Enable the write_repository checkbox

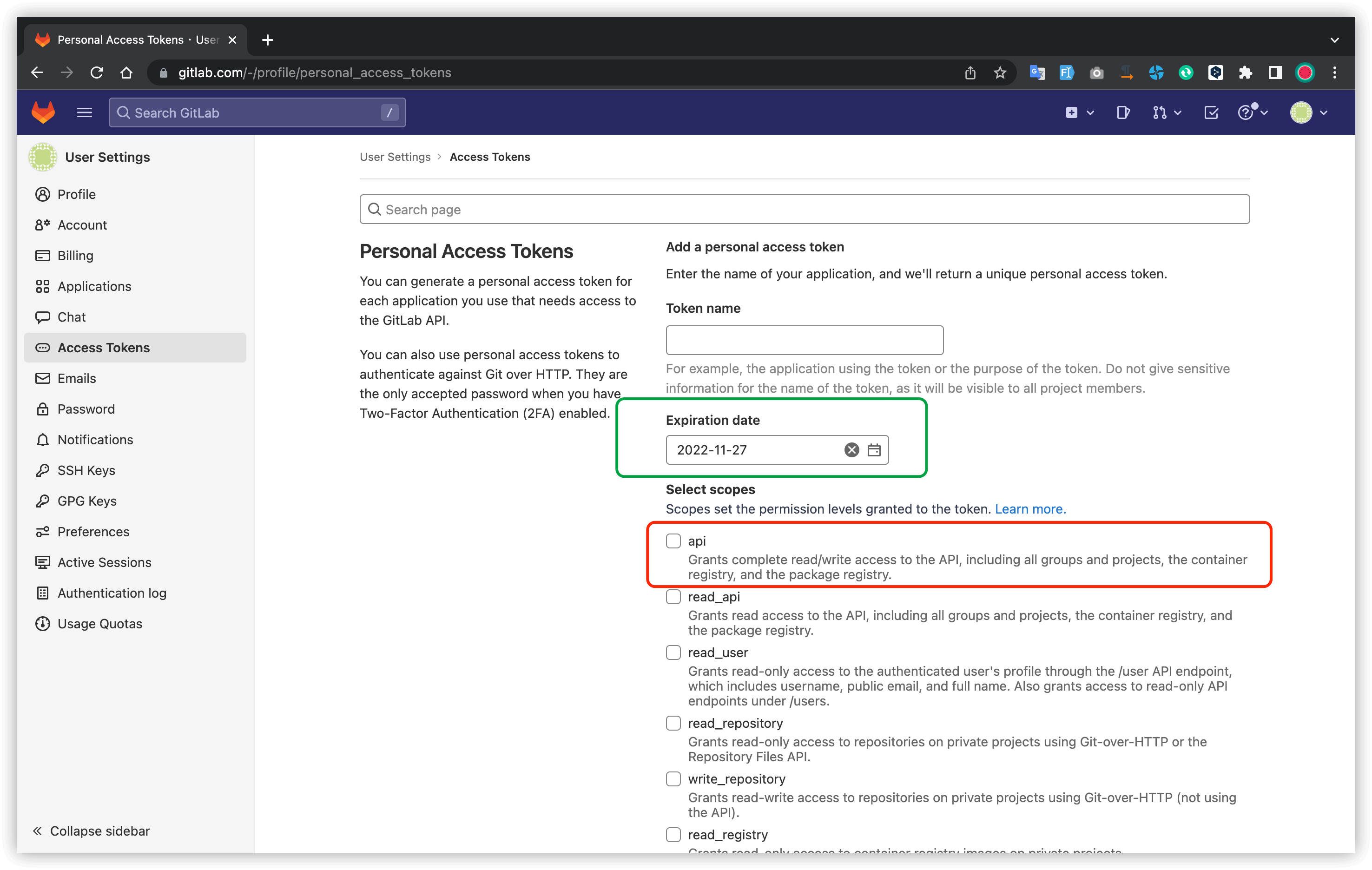coord(673,779)
